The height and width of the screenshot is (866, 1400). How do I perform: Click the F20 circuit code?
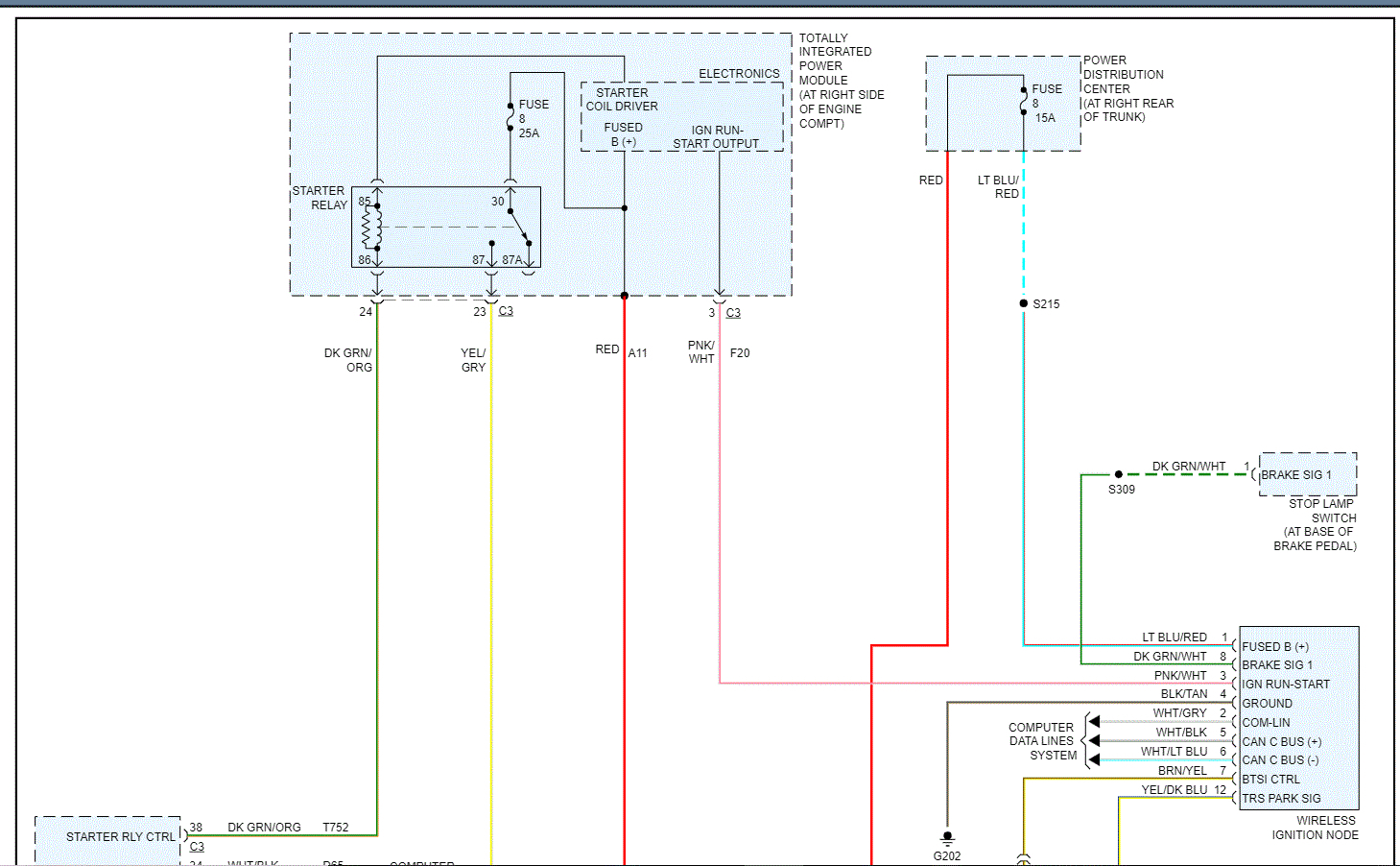point(740,353)
